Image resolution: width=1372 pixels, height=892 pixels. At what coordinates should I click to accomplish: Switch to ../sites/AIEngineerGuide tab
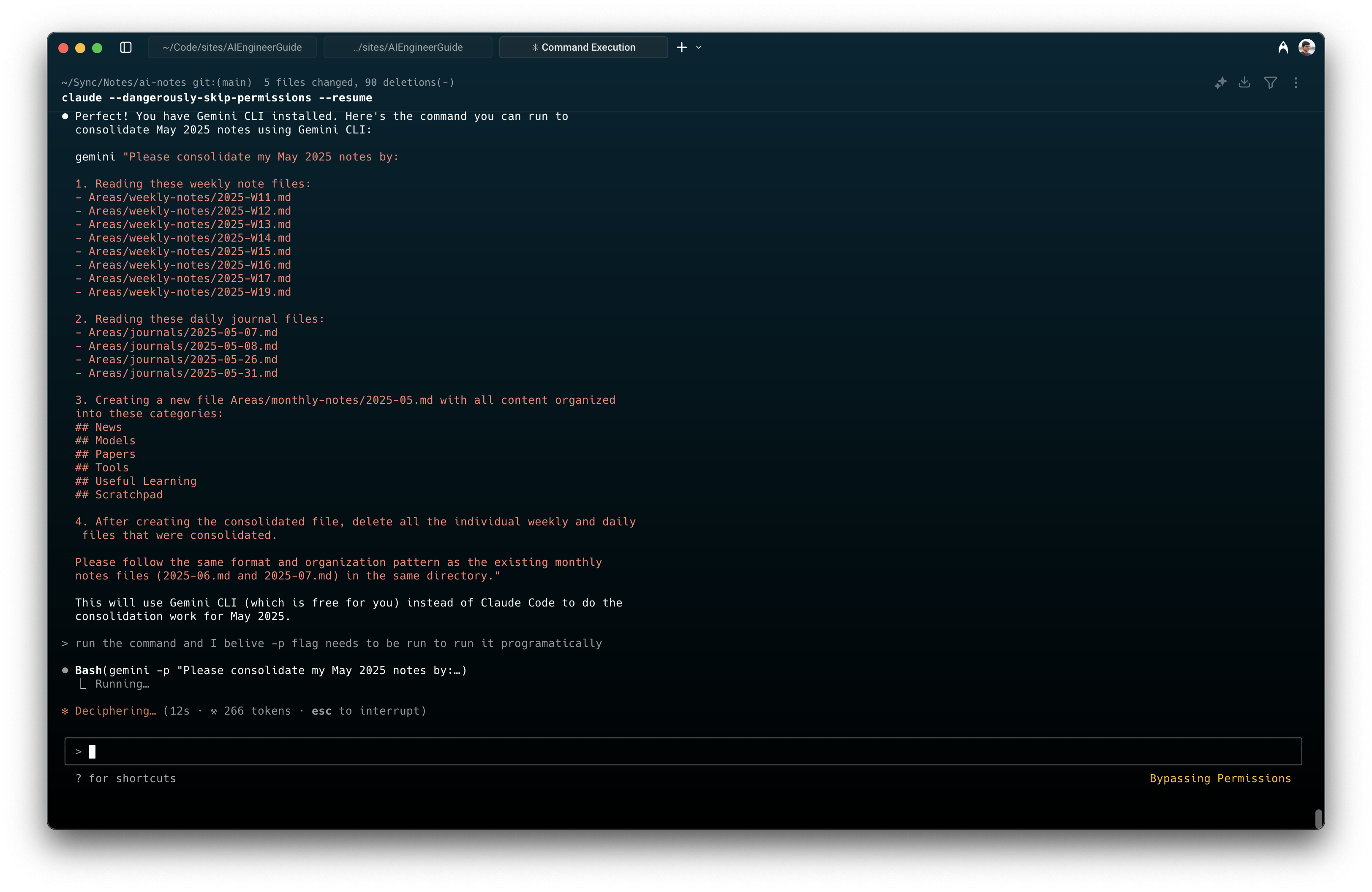pos(408,47)
